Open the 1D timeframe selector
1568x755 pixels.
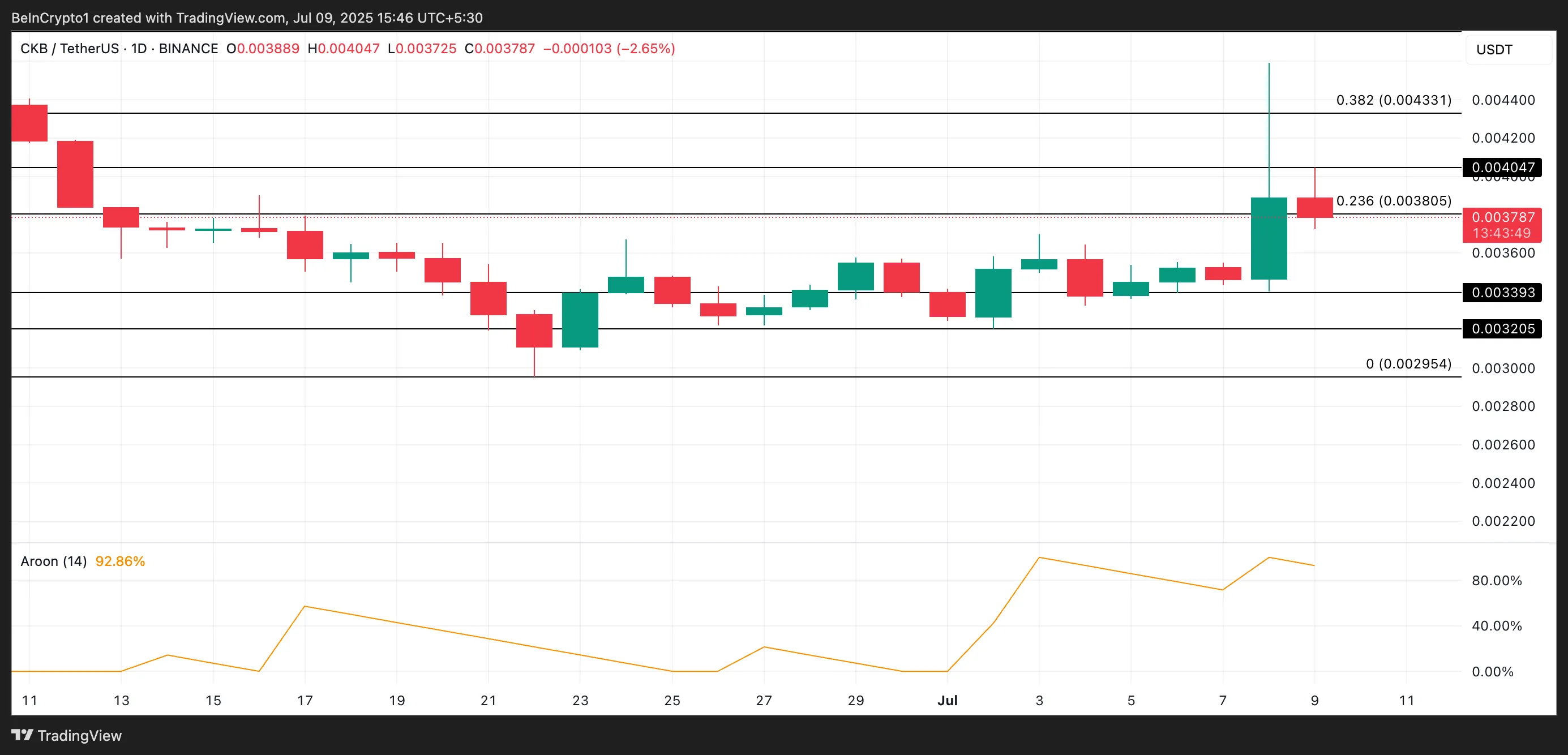point(140,49)
